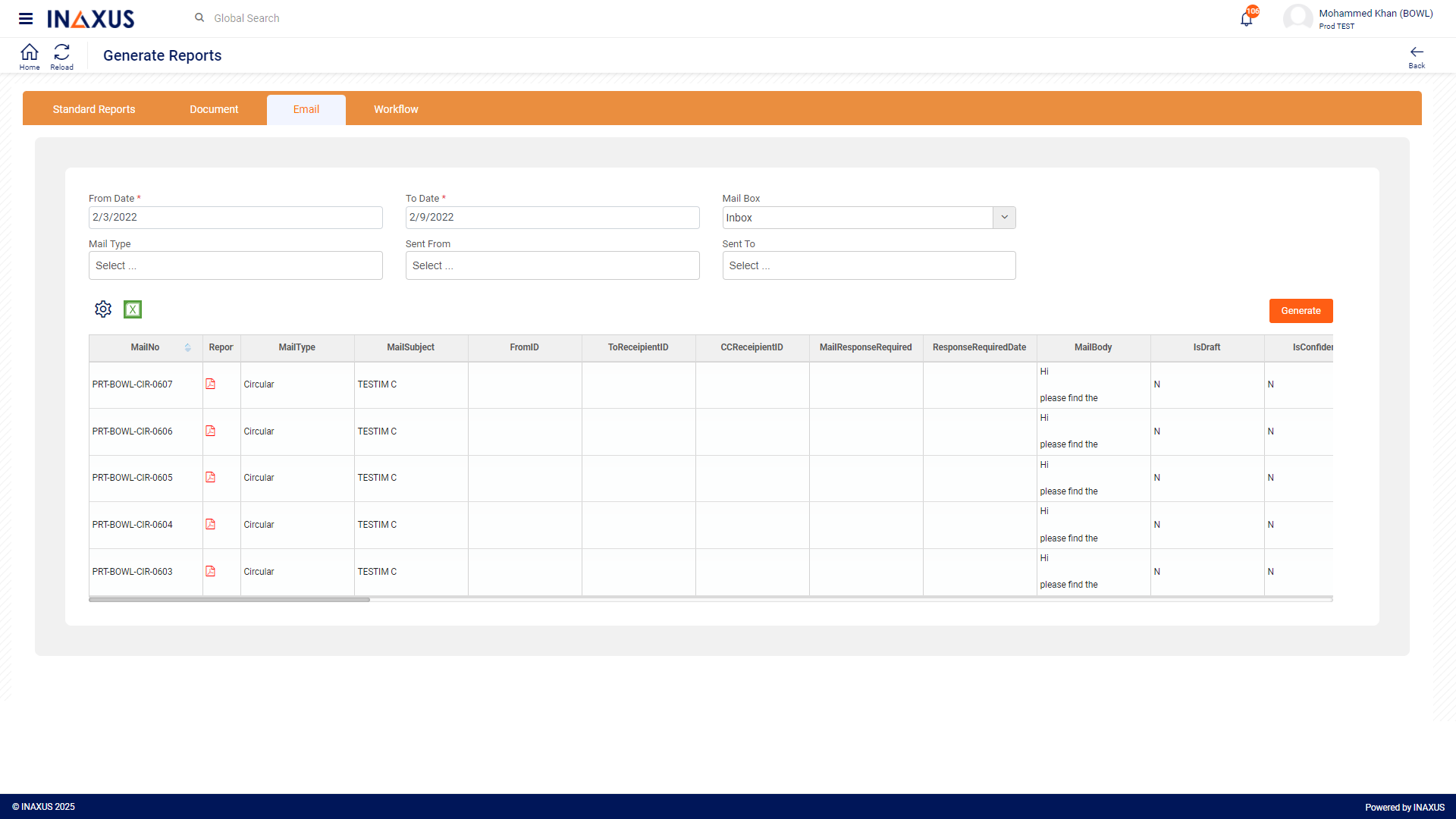Screen dimensions: 1456x819
Task: Open the PDF report for PRT-BOWL-CIR-0607
Action: click(x=210, y=384)
